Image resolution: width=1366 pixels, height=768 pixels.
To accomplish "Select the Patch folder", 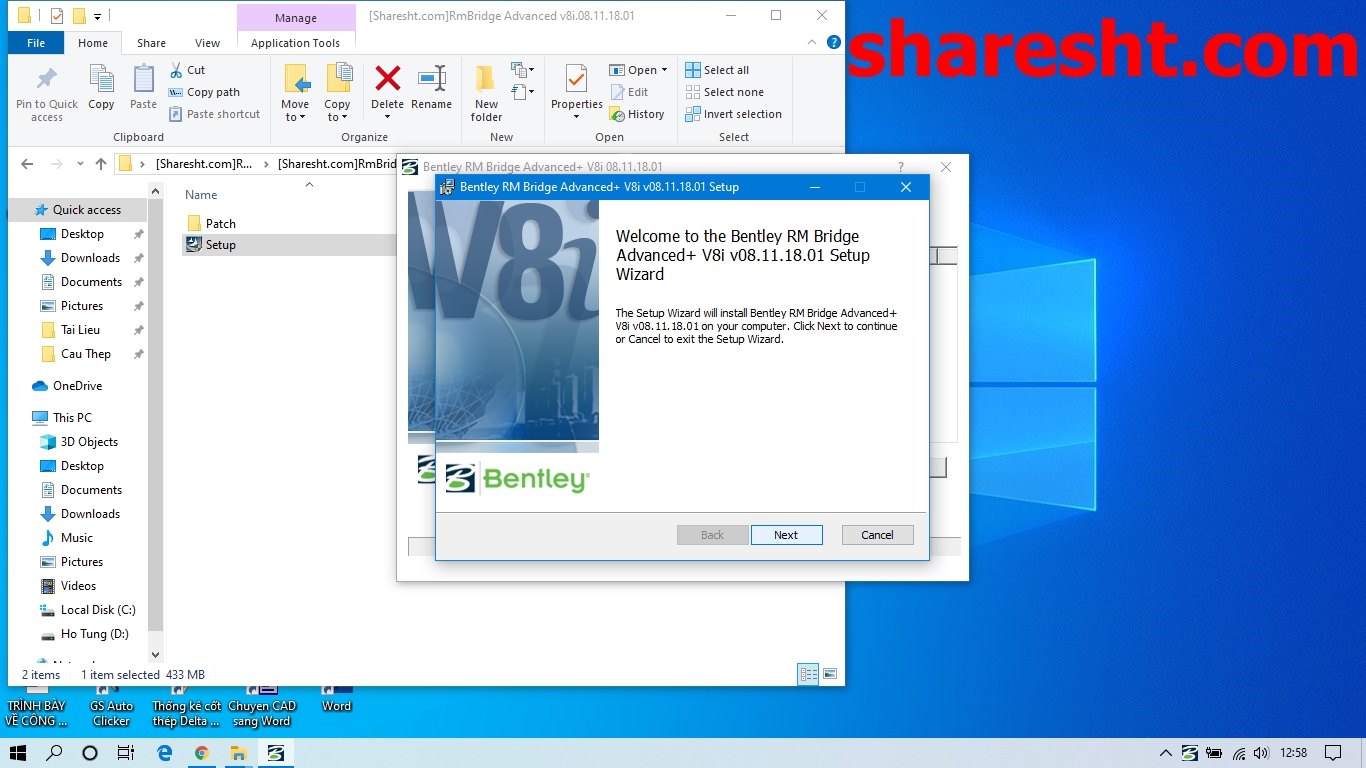I will pyautogui.click(x=221, y=223).
